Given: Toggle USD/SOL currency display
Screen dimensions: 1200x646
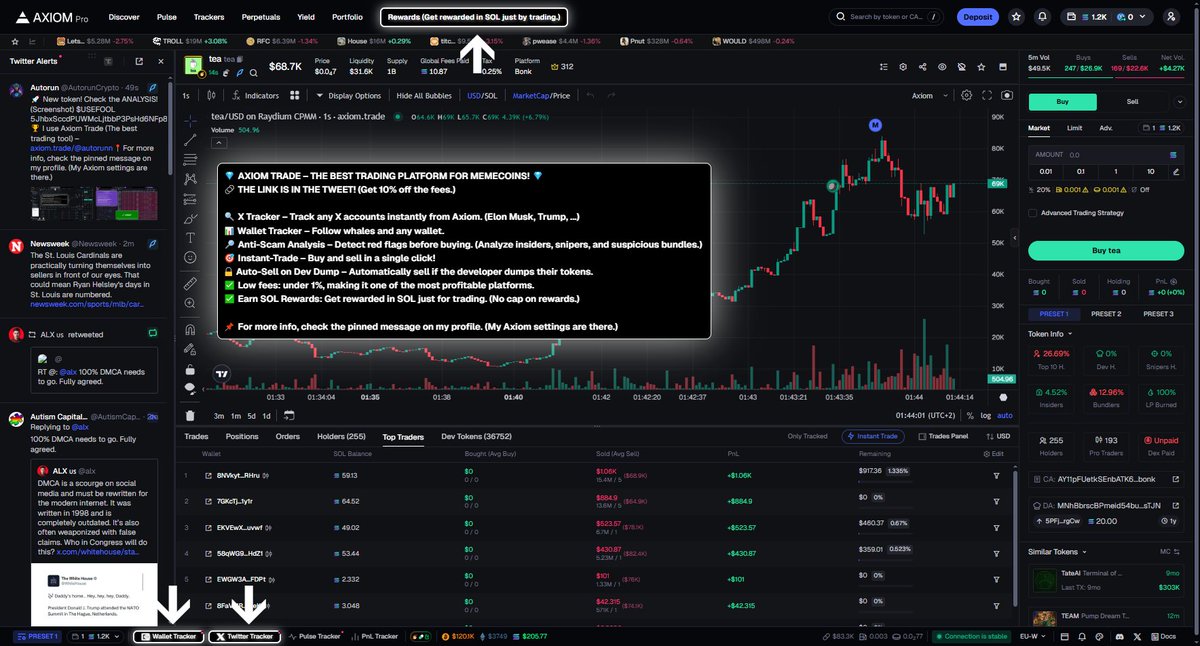Looking at the screenshot, I should 482,96.
